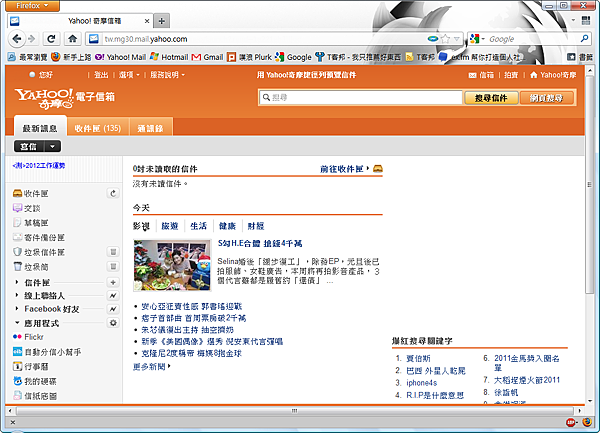The image size is (600, 433).
Task: Open the Firefox menu button
Action: pos(33,6)
